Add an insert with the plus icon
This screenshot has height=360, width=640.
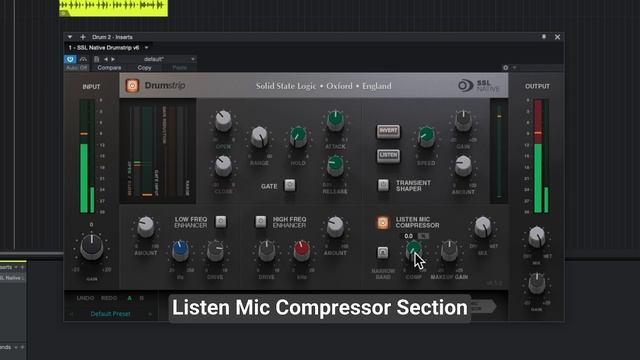click(82, 37)
